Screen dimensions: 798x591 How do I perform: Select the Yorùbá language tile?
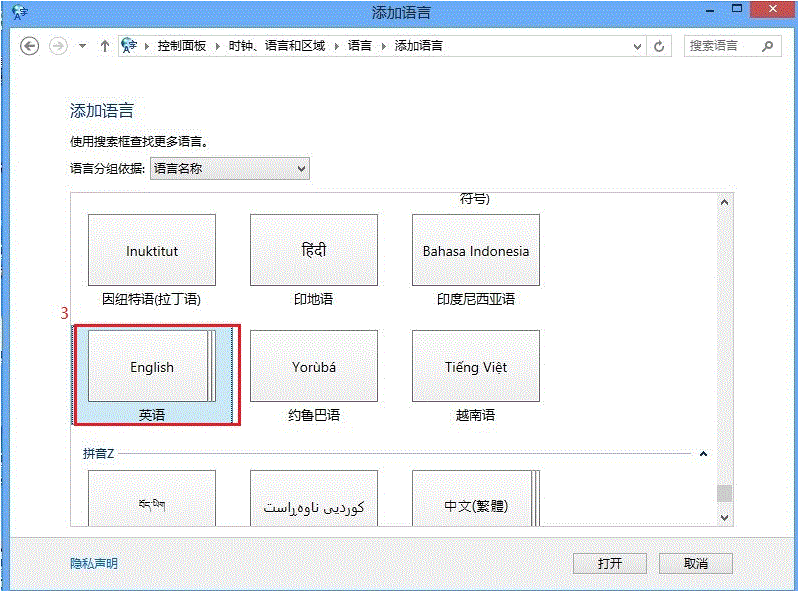314,366
